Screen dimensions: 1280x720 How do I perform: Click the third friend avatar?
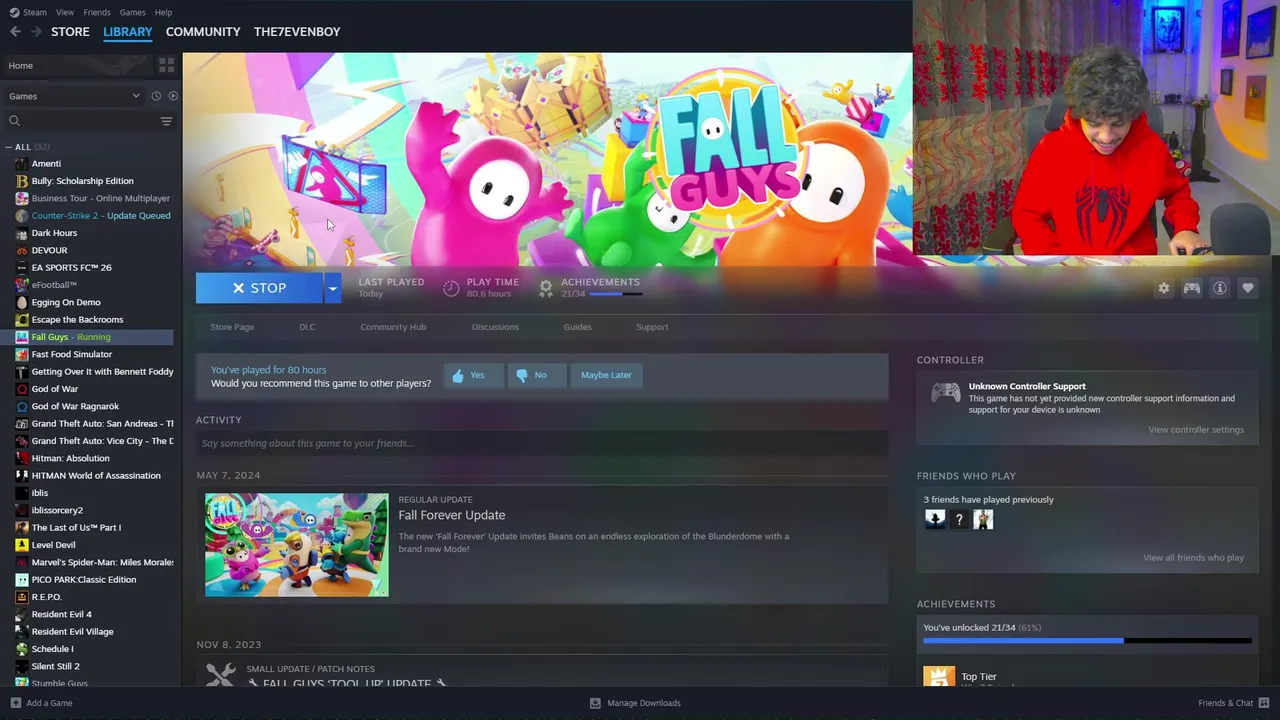(x=983, y=519)
